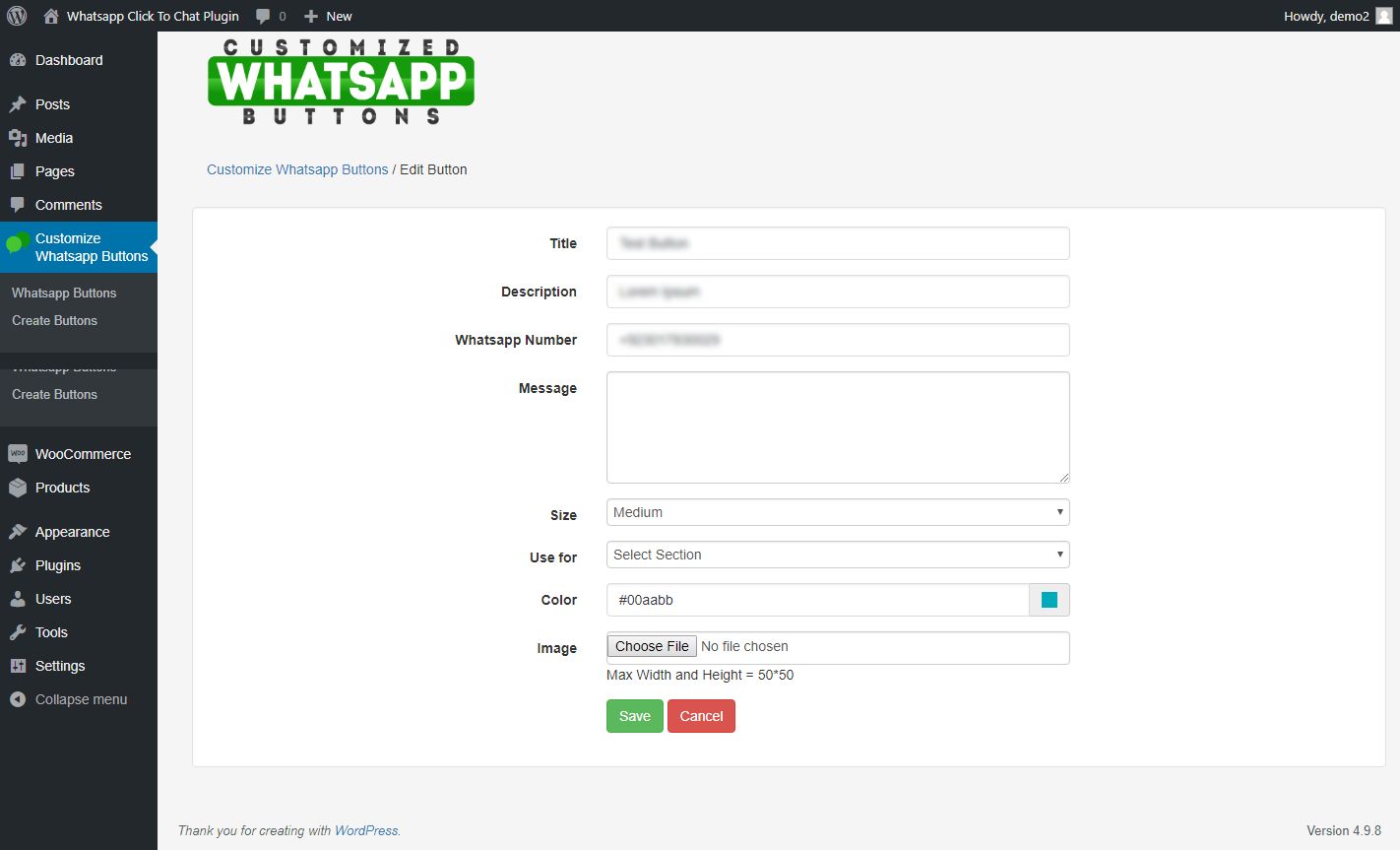Focus the Whatsapp Number field
Viewport: 1400px width, 850px height.
pyautogui.click(x=838, y=340)
